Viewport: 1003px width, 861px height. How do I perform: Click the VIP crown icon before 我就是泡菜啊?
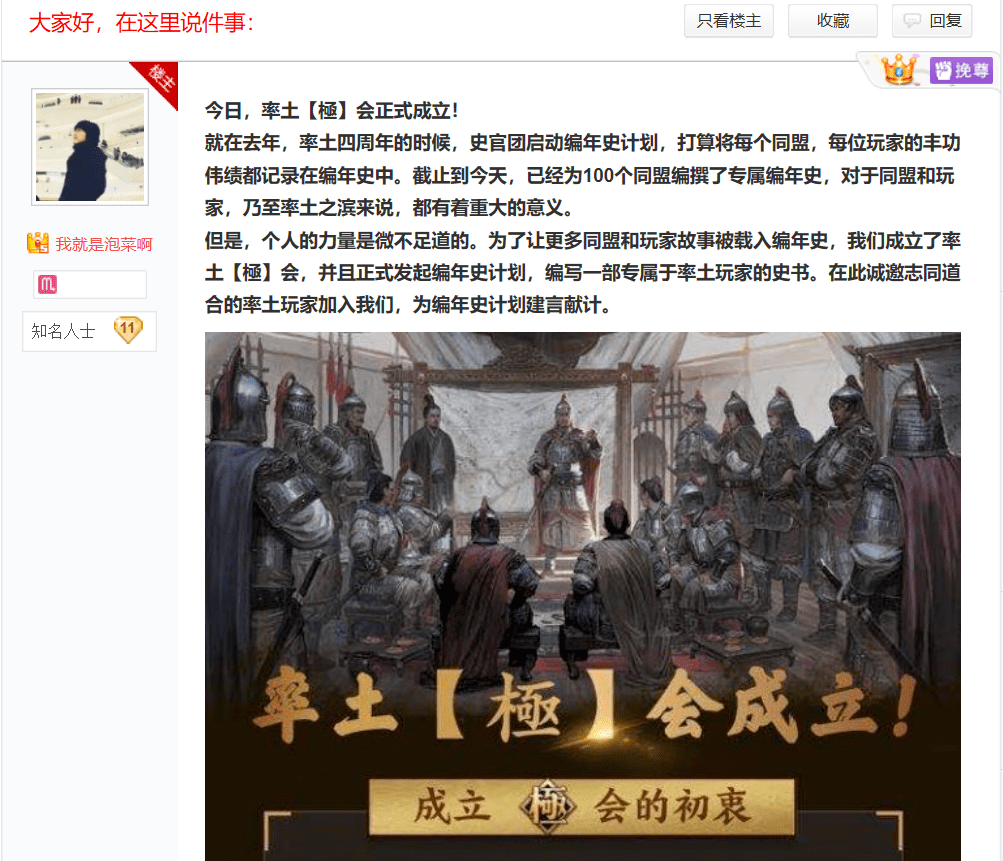pyautogui.click(x=38, y=243)
